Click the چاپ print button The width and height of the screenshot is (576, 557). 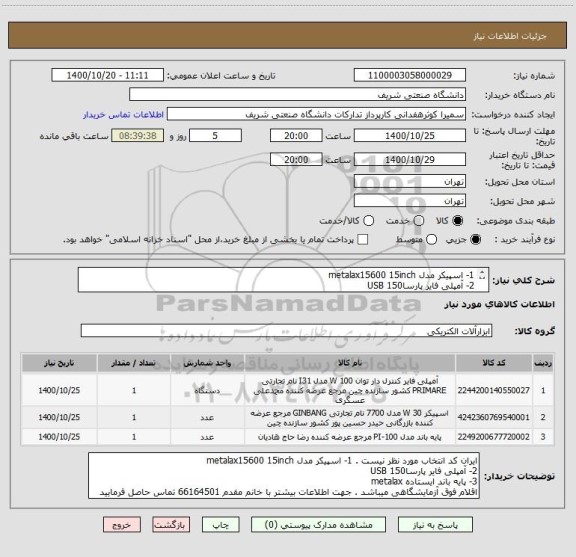221,525
